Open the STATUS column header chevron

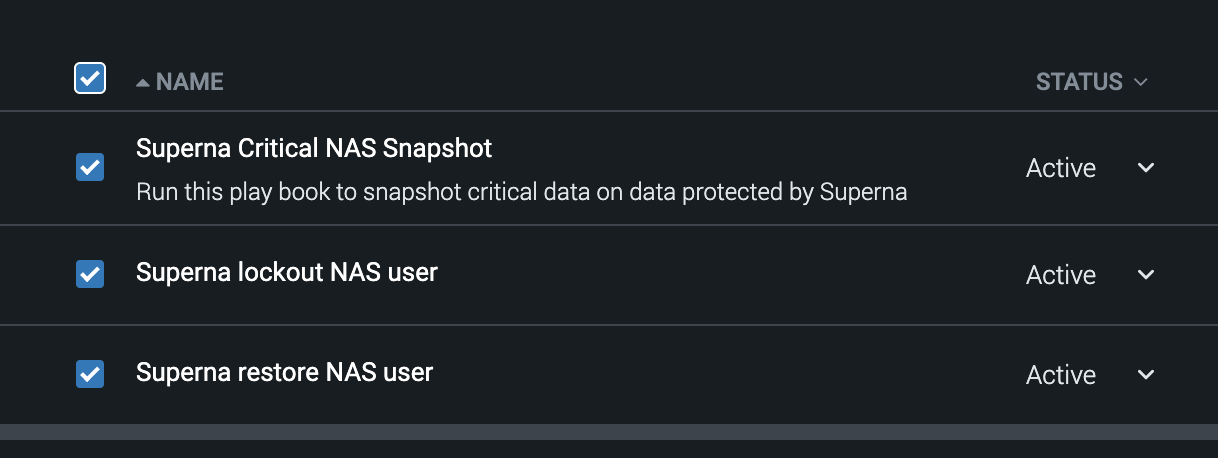tap(1141, 82)
